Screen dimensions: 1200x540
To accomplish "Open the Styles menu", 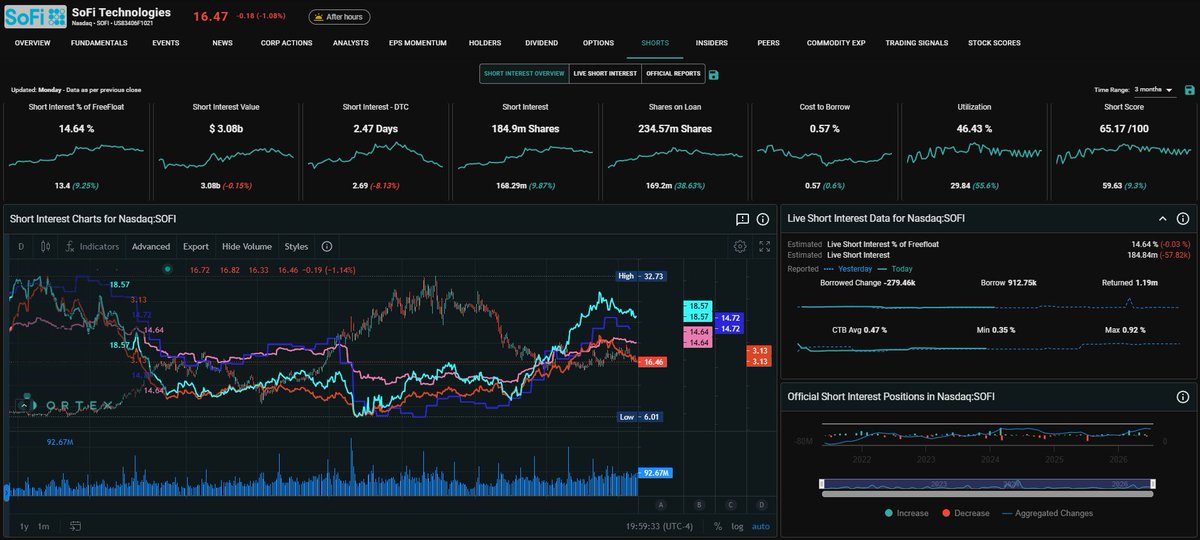I will [x=297, y=246].
